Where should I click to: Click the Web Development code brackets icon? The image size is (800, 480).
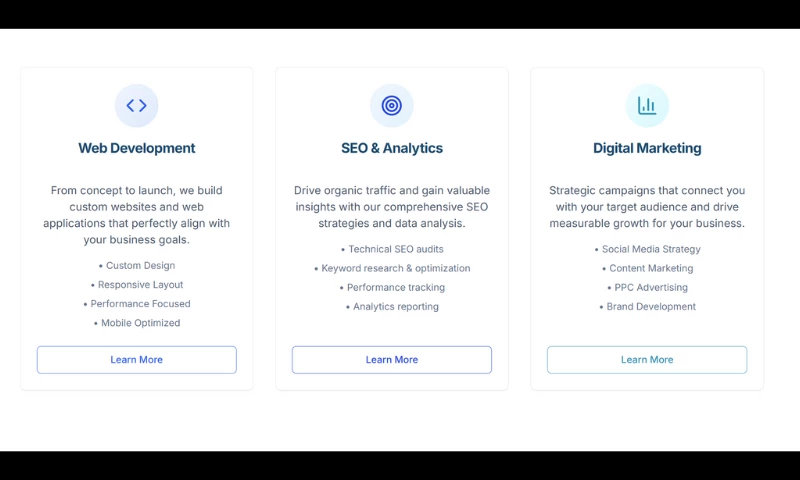pyautogui.click(x=137, y=105)
